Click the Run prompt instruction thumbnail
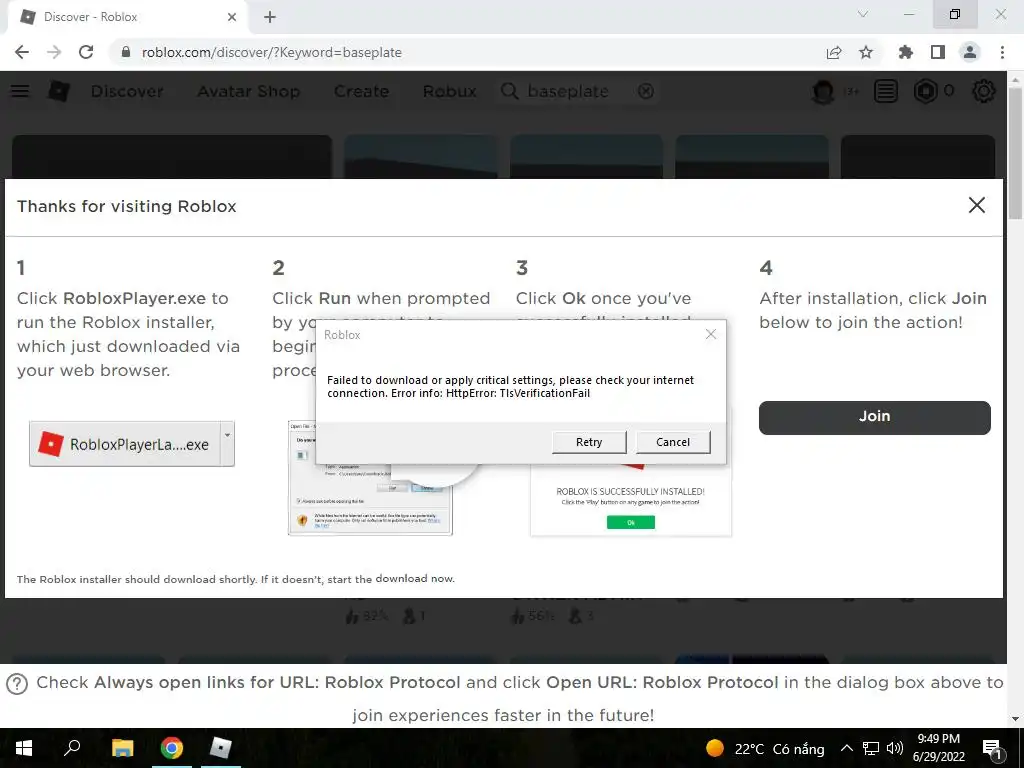The width and height of the screenshot is (1024, 768). (370, 478)
